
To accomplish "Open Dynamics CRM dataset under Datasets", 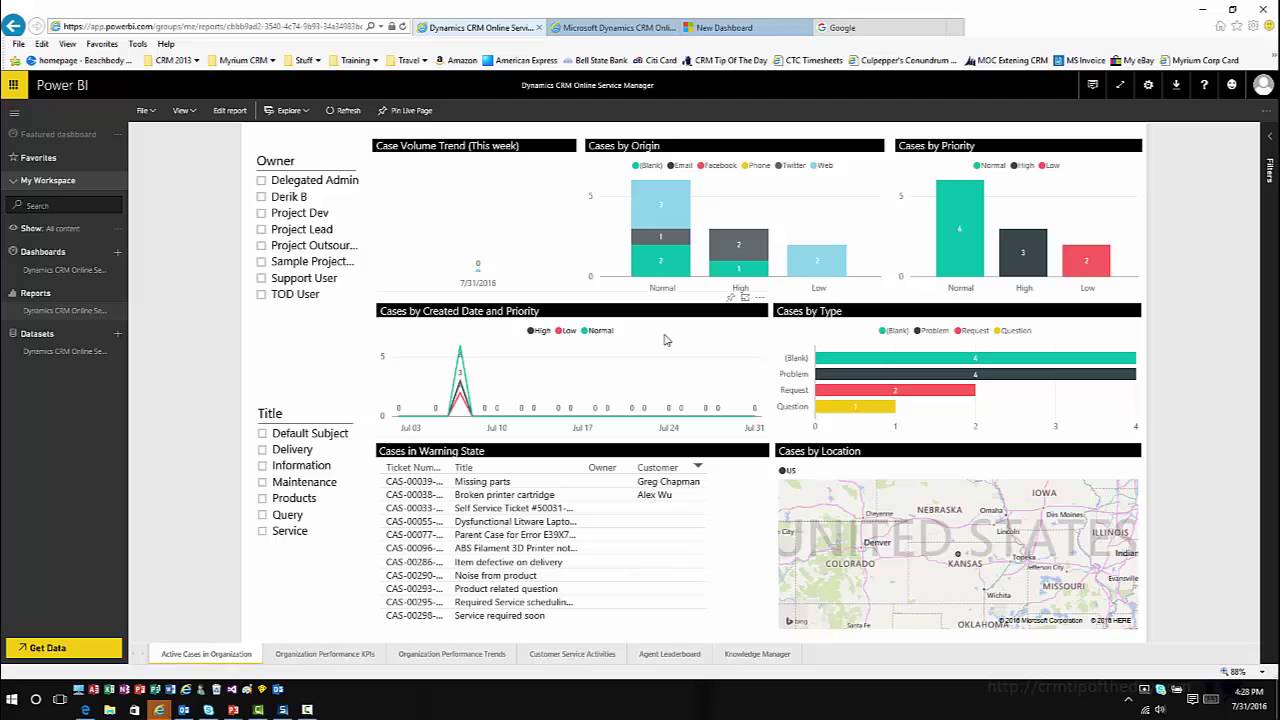I will (x=65, y=352).
